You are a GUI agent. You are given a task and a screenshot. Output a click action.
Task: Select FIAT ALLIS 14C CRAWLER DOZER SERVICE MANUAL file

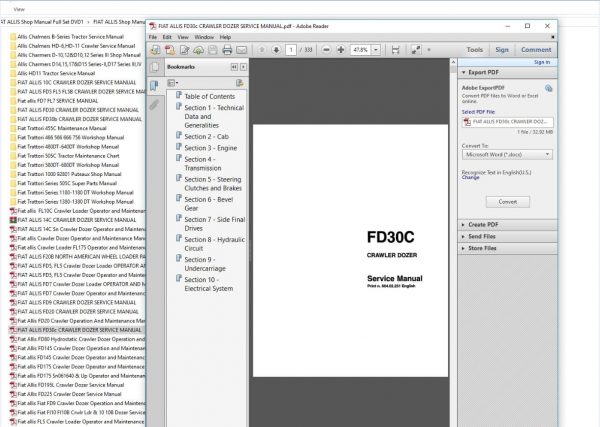pyautogui.click(x=77, y=220)
